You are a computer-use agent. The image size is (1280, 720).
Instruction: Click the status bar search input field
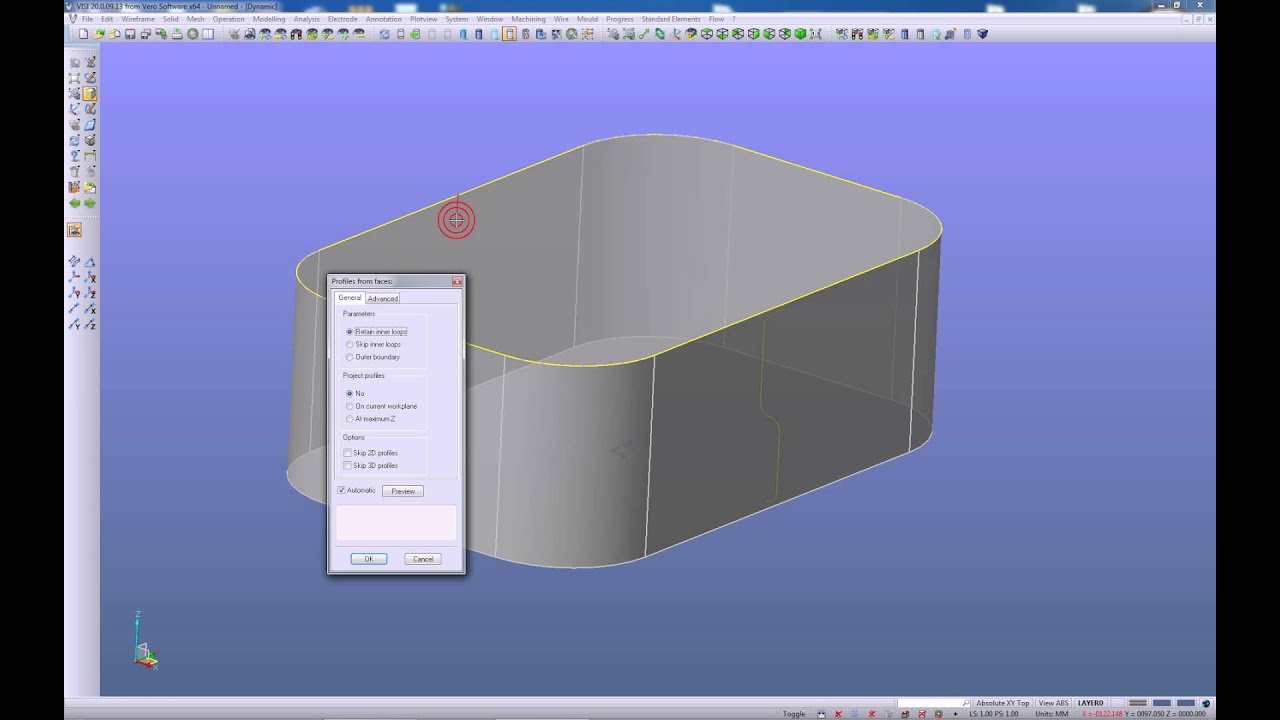pyautogui.click(x=933, y=703)
